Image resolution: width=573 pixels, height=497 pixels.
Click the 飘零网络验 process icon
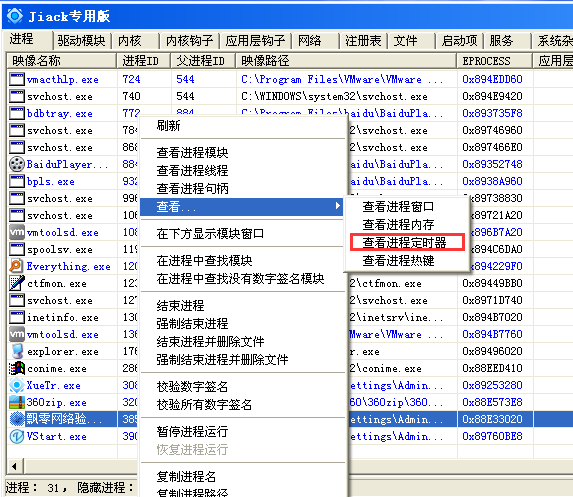pos(16,419)
